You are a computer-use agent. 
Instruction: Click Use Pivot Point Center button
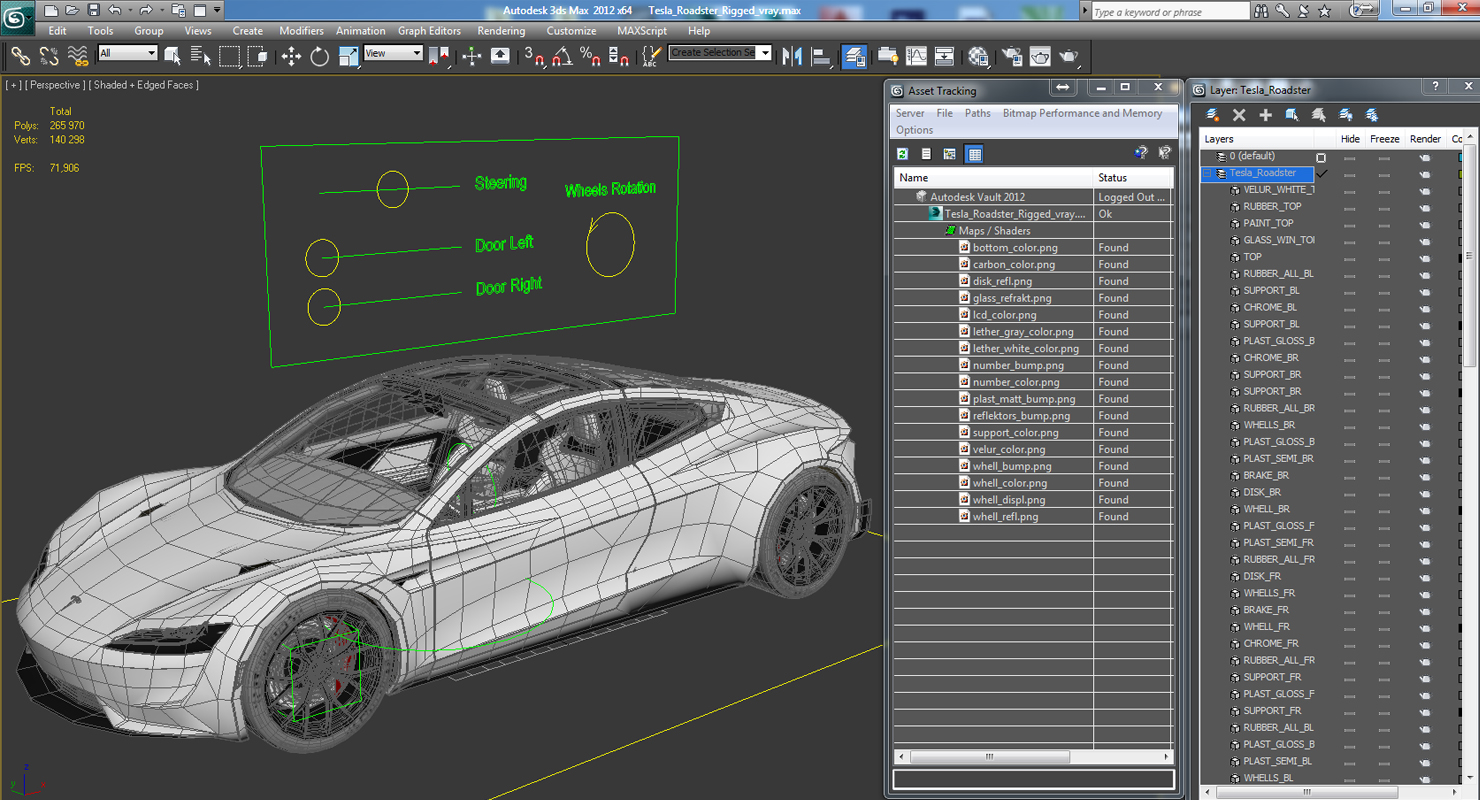(x=438, y=56)
